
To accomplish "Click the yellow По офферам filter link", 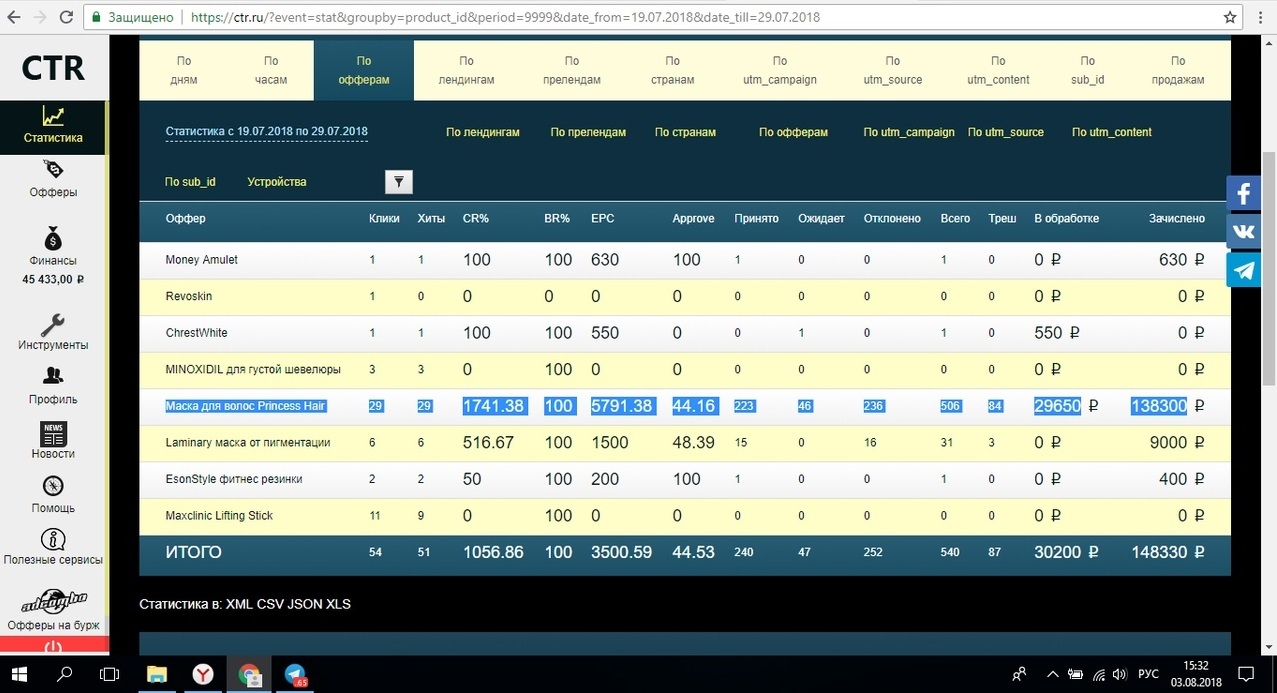I will click(793, 132).
